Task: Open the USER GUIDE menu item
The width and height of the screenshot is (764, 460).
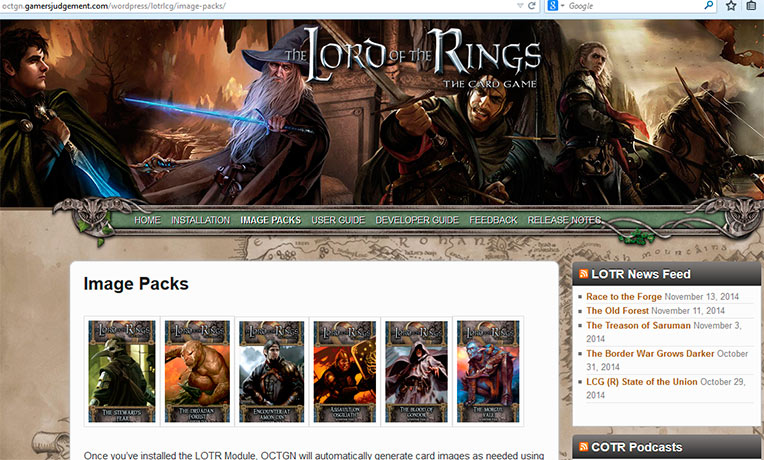Action: pos(338,220)
